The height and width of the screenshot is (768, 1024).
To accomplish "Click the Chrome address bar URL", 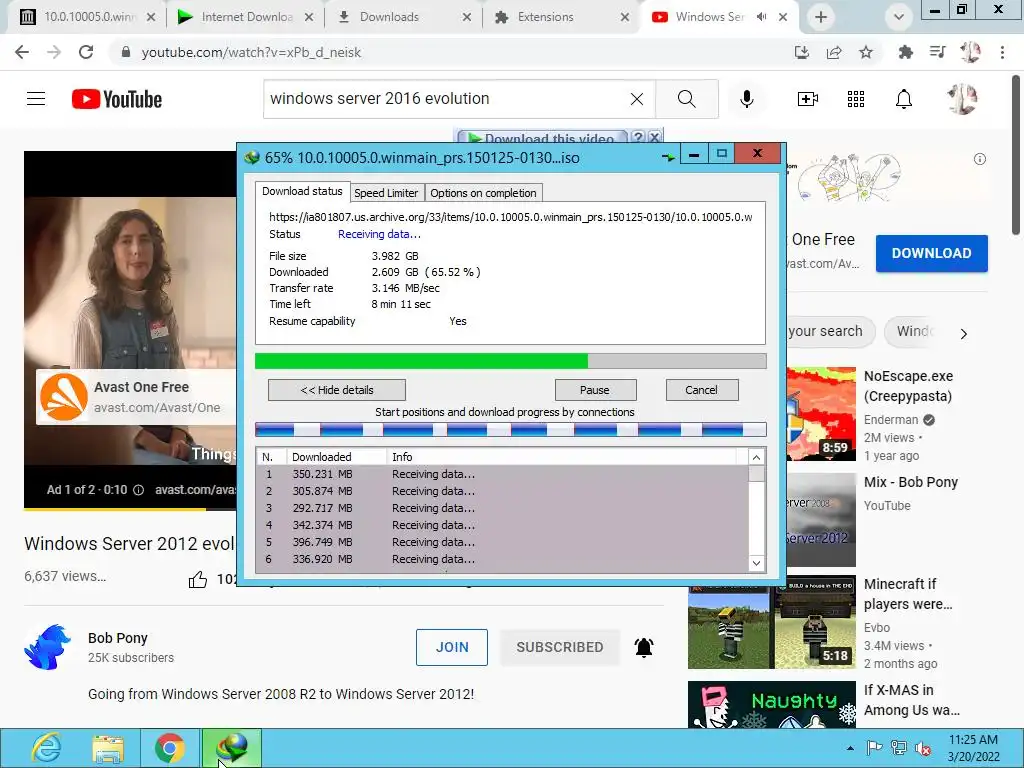I will 251,52.
